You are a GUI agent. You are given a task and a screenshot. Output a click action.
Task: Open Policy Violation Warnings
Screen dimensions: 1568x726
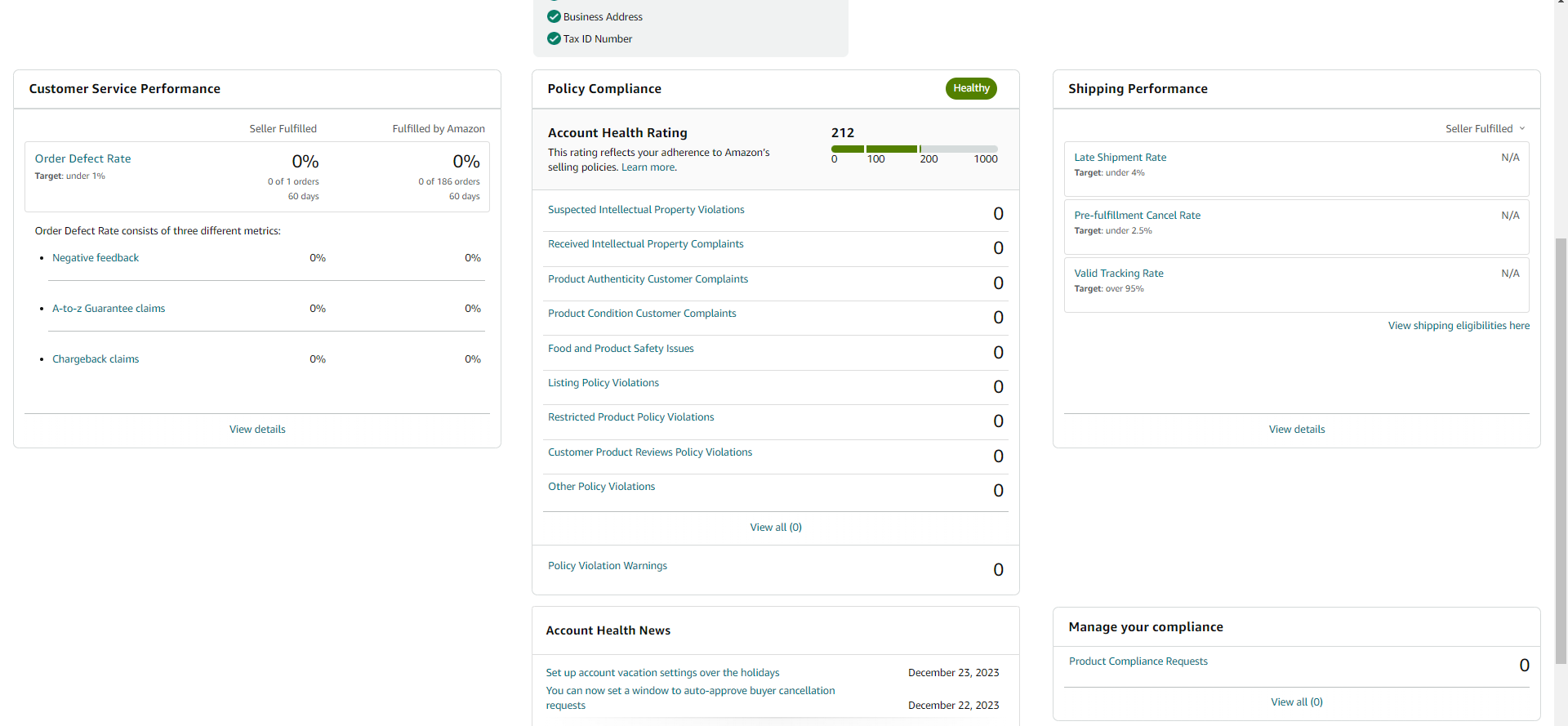coord(608,565)
